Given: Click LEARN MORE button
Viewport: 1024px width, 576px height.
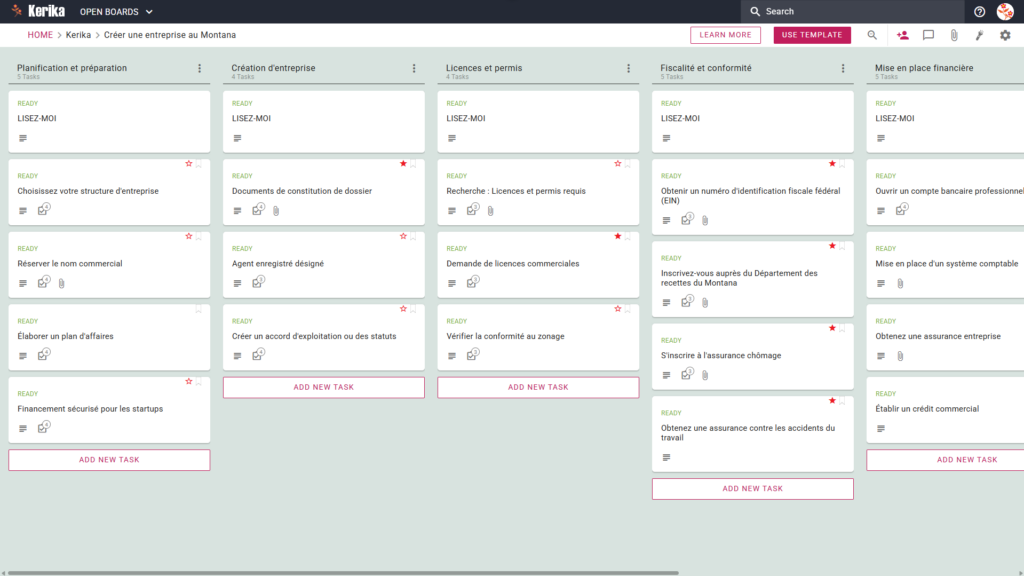Looking at the screenshot, I should tap(726, 35).
